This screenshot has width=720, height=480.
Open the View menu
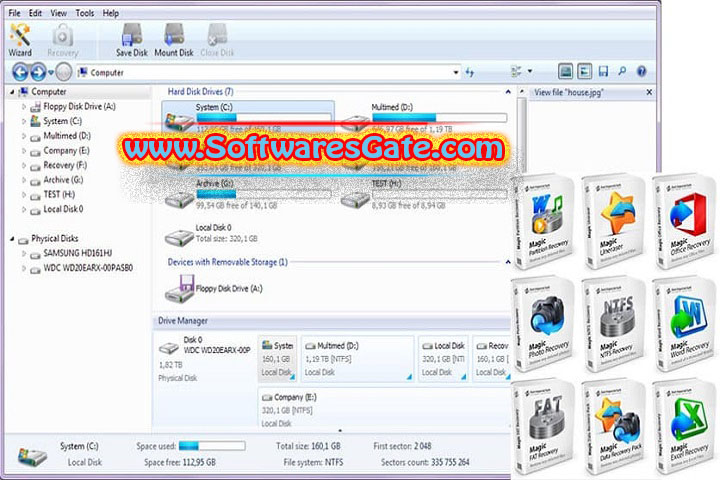(x=58, y=13)
